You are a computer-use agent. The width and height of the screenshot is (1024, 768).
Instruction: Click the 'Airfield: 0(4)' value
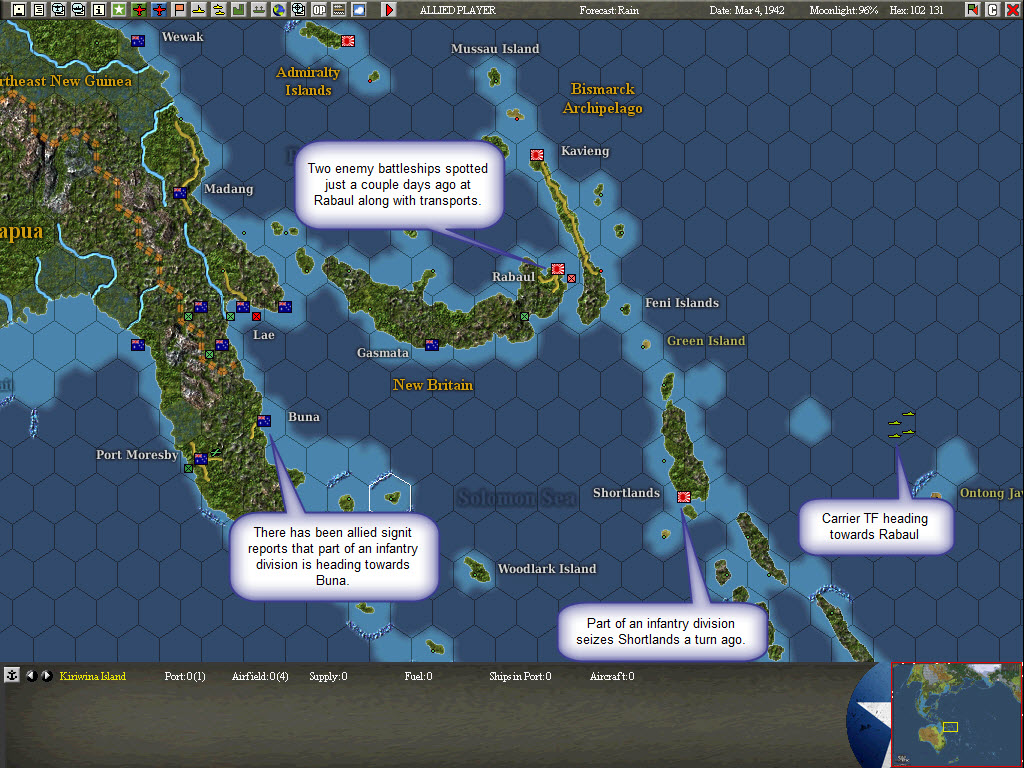[260, 676]
